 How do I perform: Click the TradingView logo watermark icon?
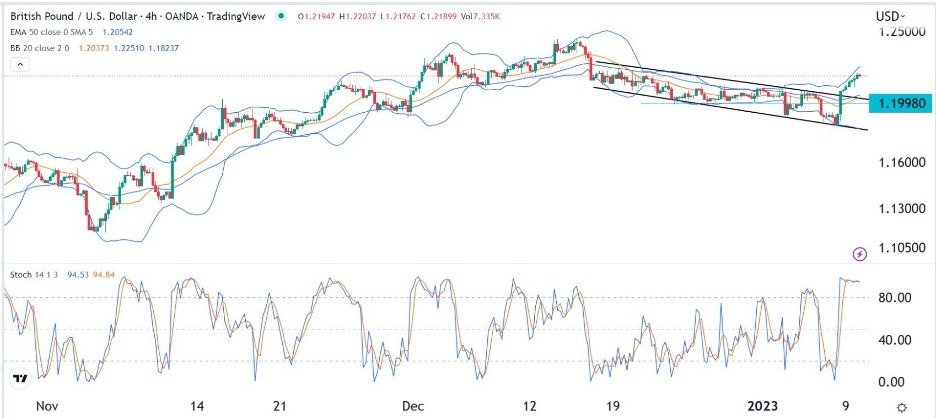[20, 378]
